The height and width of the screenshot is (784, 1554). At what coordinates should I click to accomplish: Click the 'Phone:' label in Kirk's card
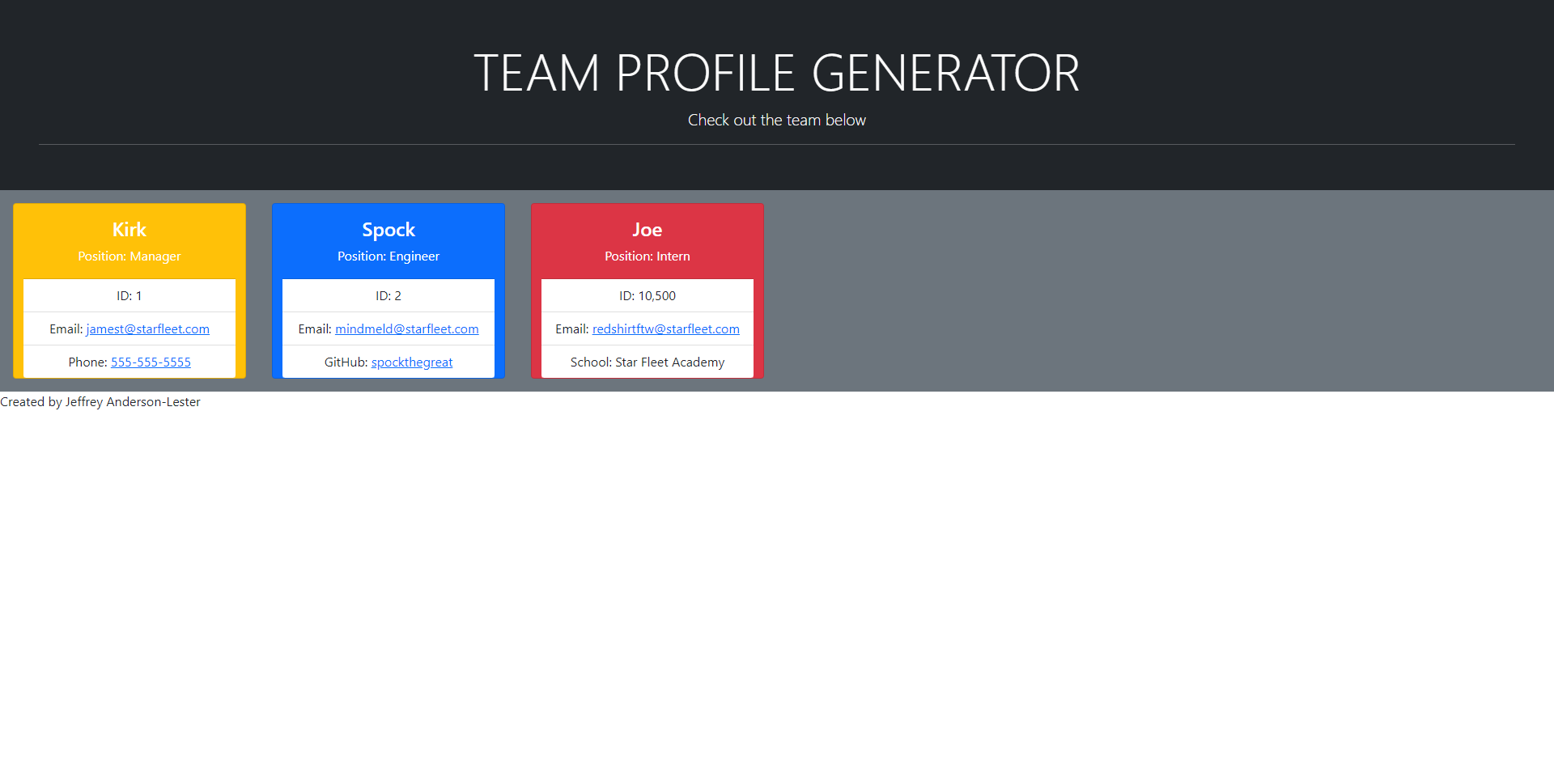[x=87, y=362]
